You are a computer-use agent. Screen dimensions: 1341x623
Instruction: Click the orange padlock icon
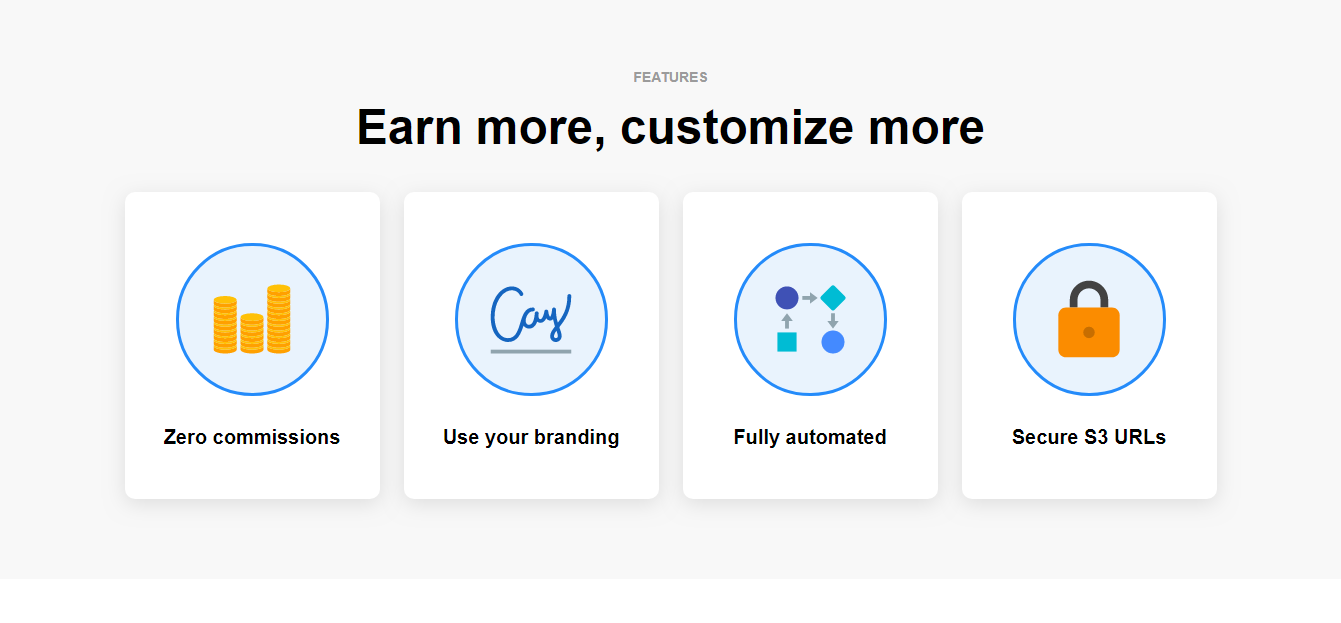pyautogui.click(x=1089, y=320)
